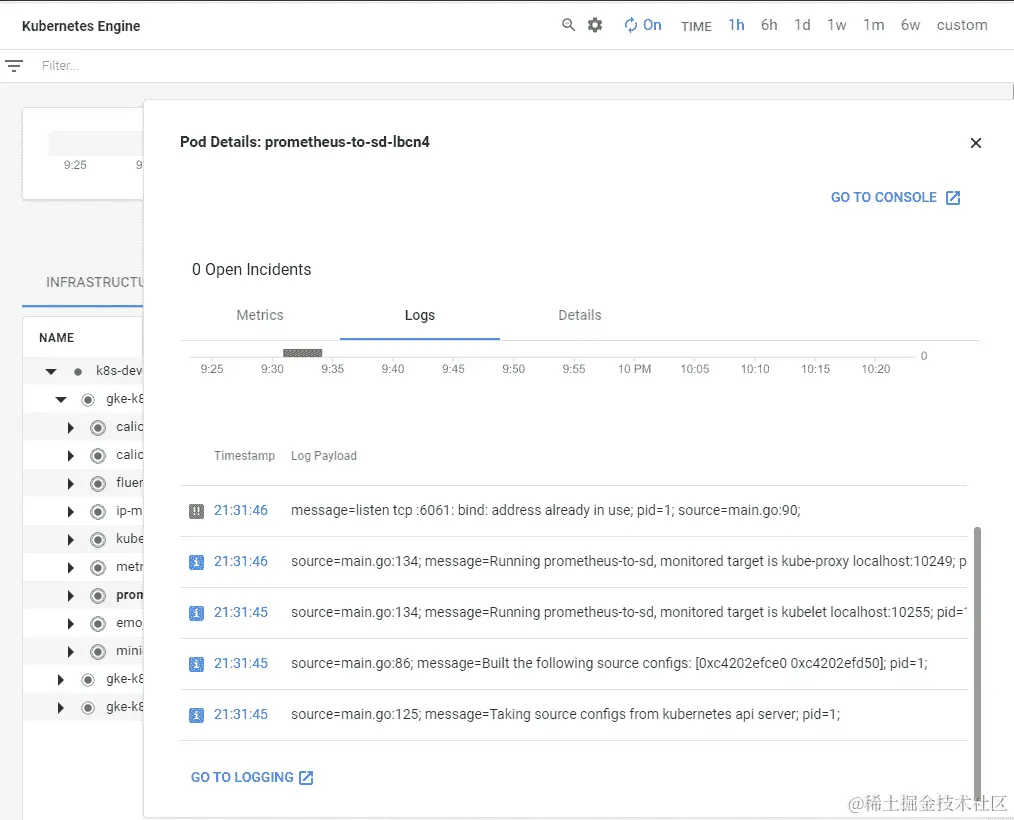Click the external-link icon beside GO TO CONSOLE
Screen dimensions: 1014x820
(953, 198)
